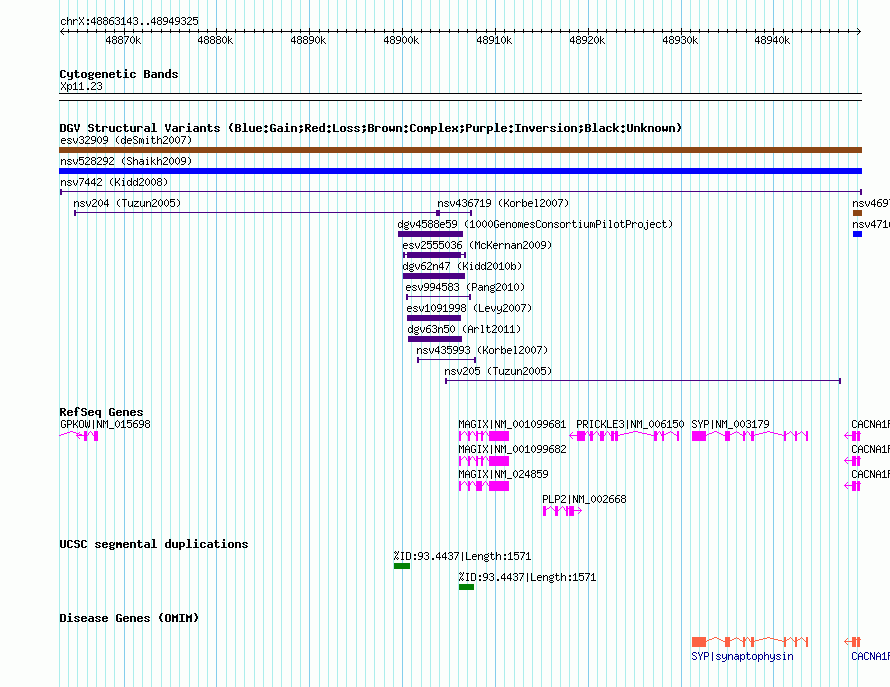Click the orange SYP OMIM gene glyph
Viewport: 890px width, 687px height.
point(750,642)
